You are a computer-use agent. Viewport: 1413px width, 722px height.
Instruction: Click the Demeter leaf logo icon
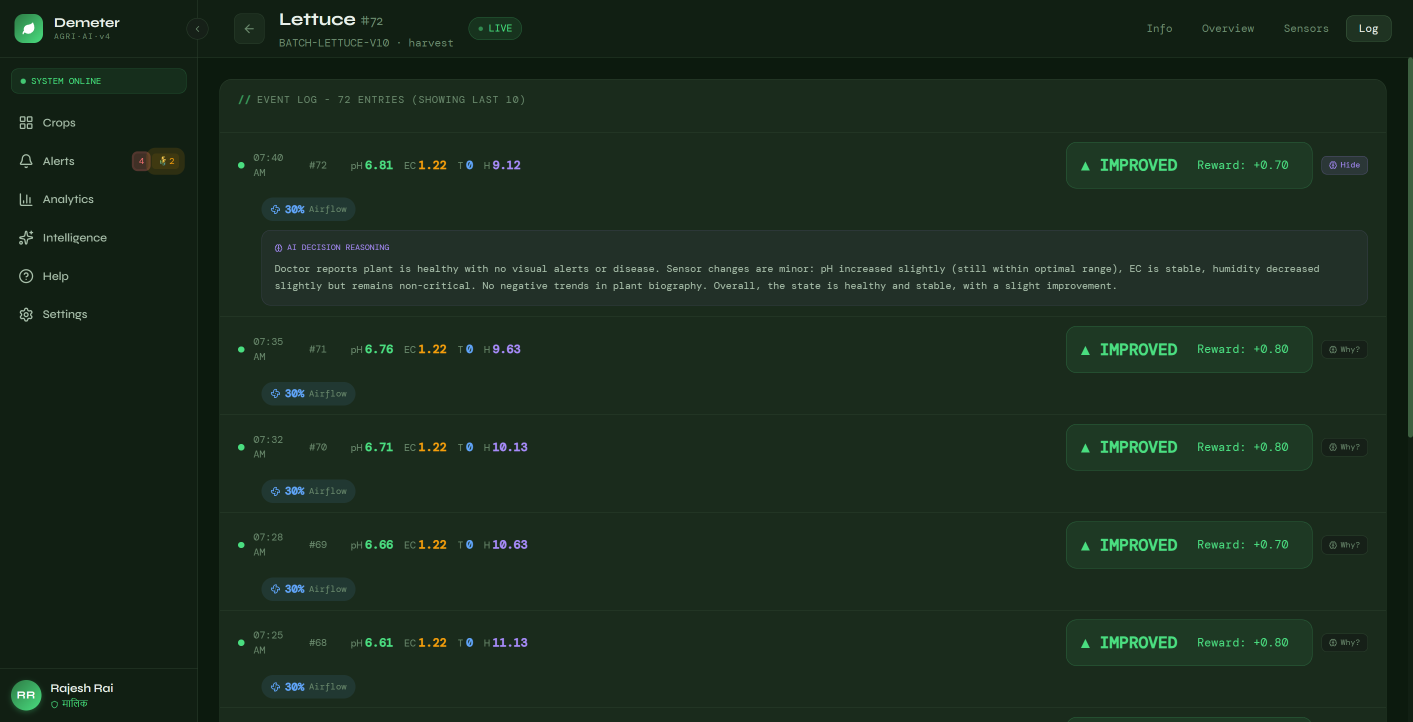click(28, 28)
